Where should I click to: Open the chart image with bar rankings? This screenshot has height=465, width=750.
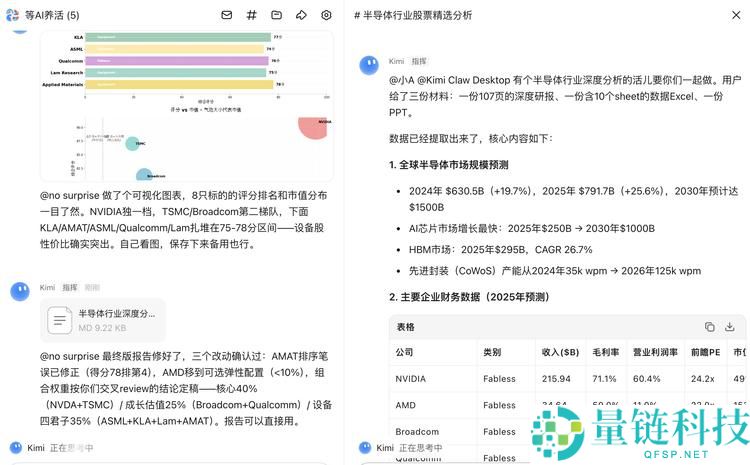tap(187, 106)
